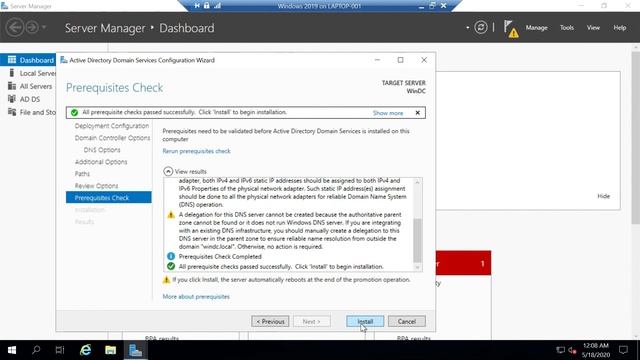Image resolution: width=640 pixels, height=360 pixels.
Task: Open More about prerequisites link
Action: point(196,297)
